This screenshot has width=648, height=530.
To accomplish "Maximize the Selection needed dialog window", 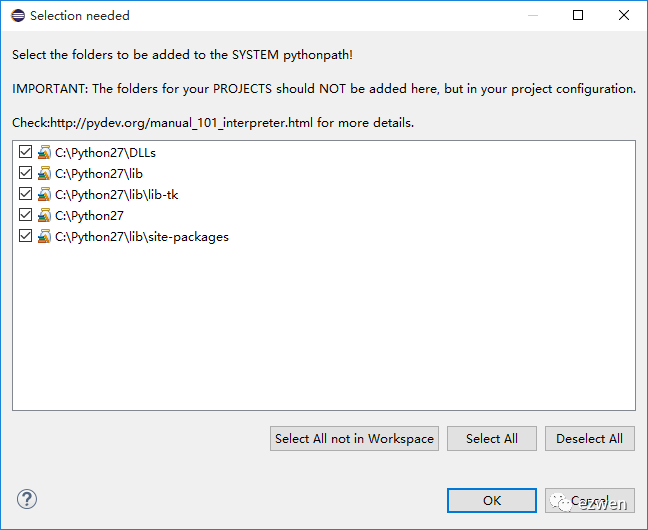I will coord(578,15).
